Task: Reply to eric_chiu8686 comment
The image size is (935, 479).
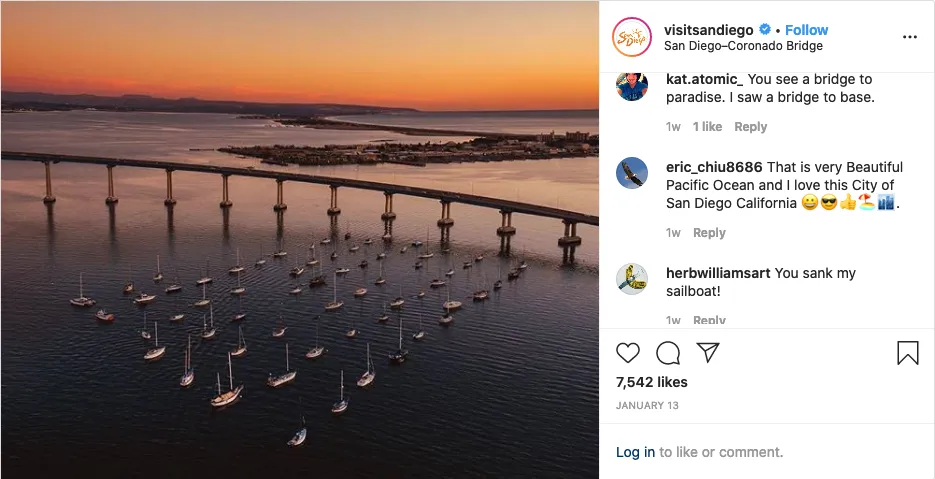Action: coord(709,233)
